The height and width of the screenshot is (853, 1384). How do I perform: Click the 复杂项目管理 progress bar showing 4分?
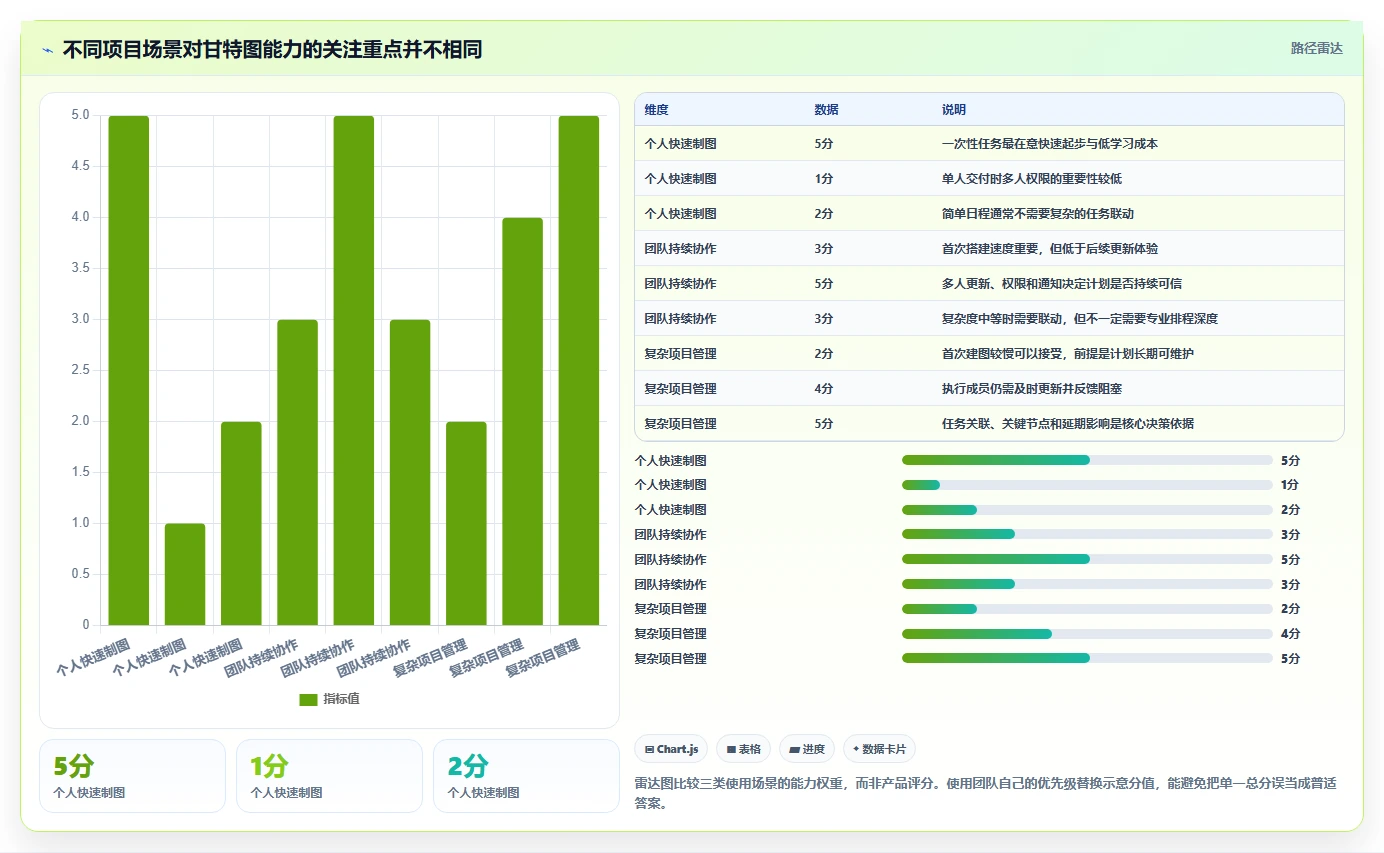tap(1087, 634)
